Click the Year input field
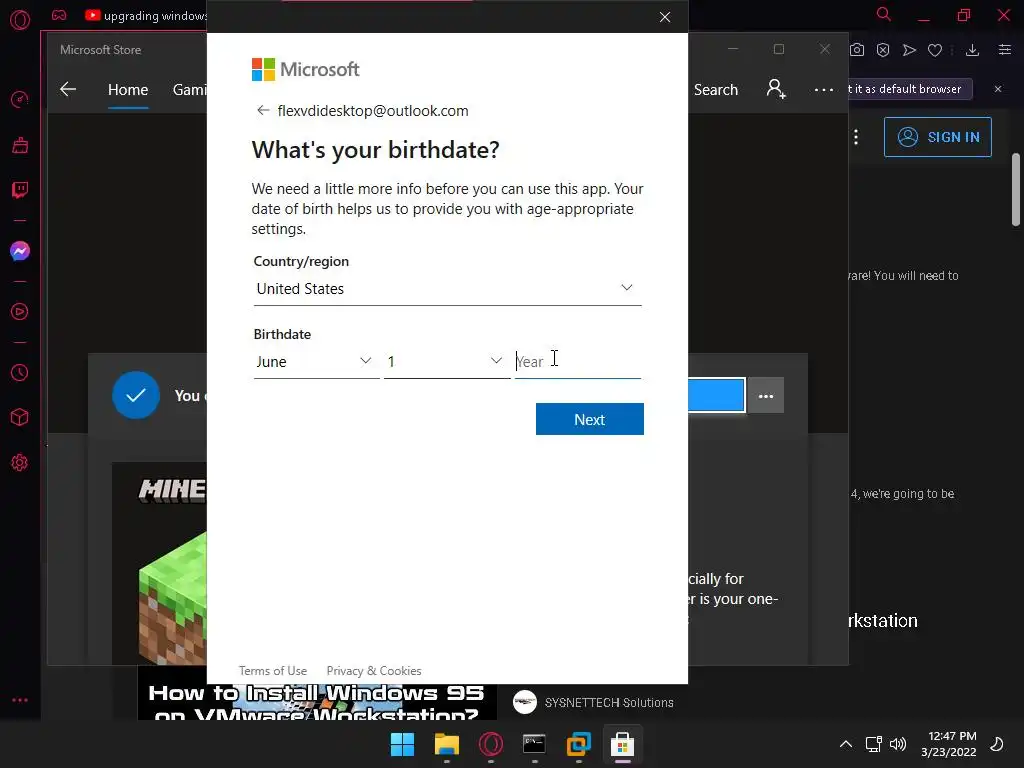The width and height of the screenshot is (1024, 768). [x=577, y=362]
